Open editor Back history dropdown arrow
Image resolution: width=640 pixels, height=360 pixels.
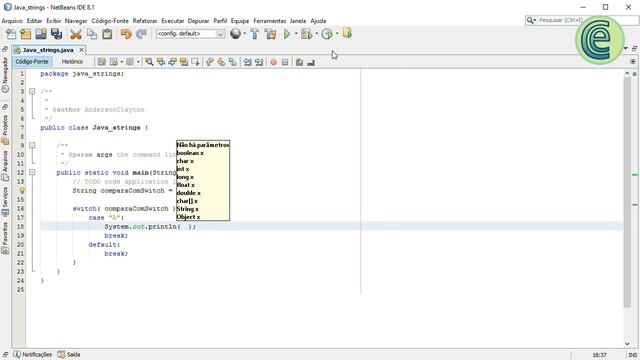click(x=121, y=62)
